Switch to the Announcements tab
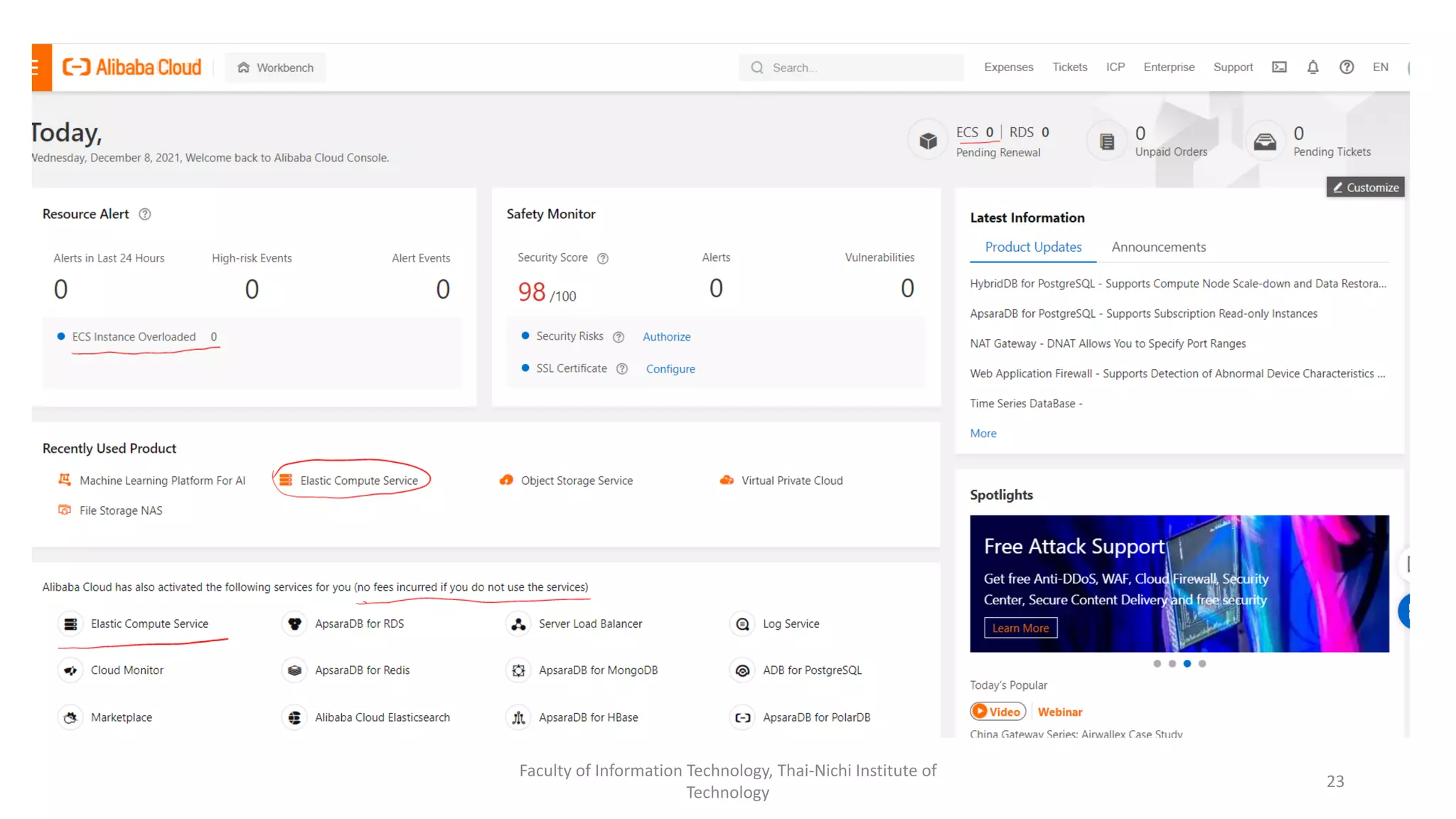This screenshot has height=819, width=1456. click(x=1158, y=247)
